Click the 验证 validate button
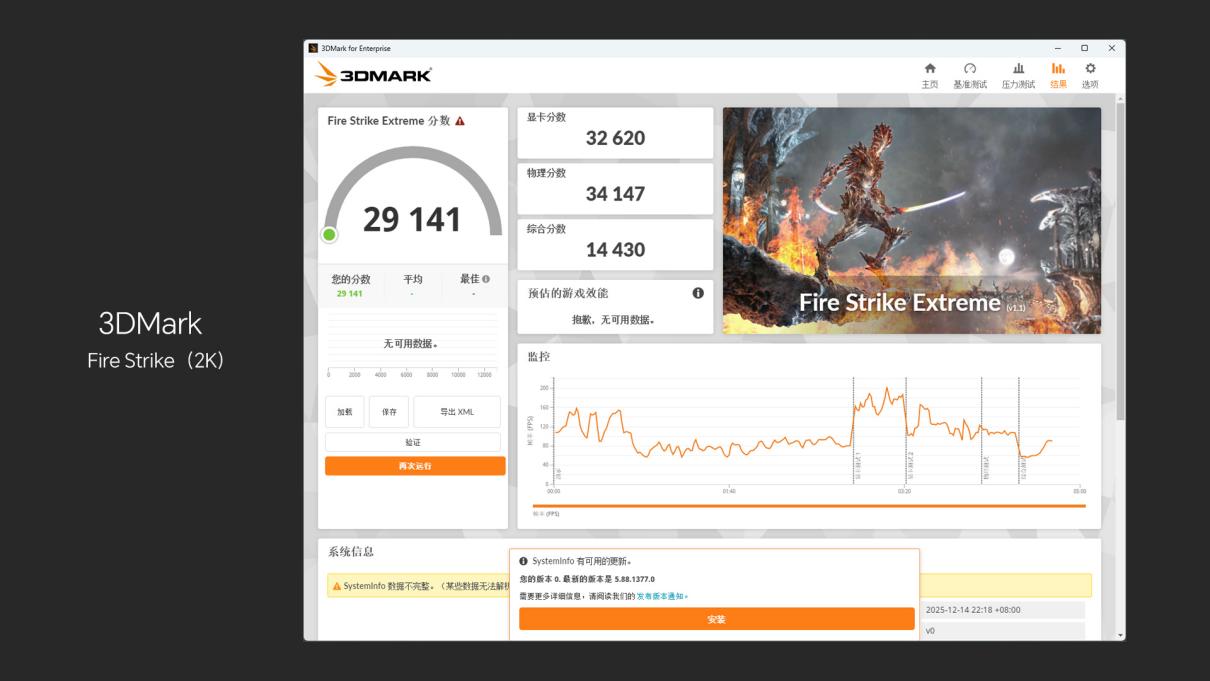 [x=413, y=442]
